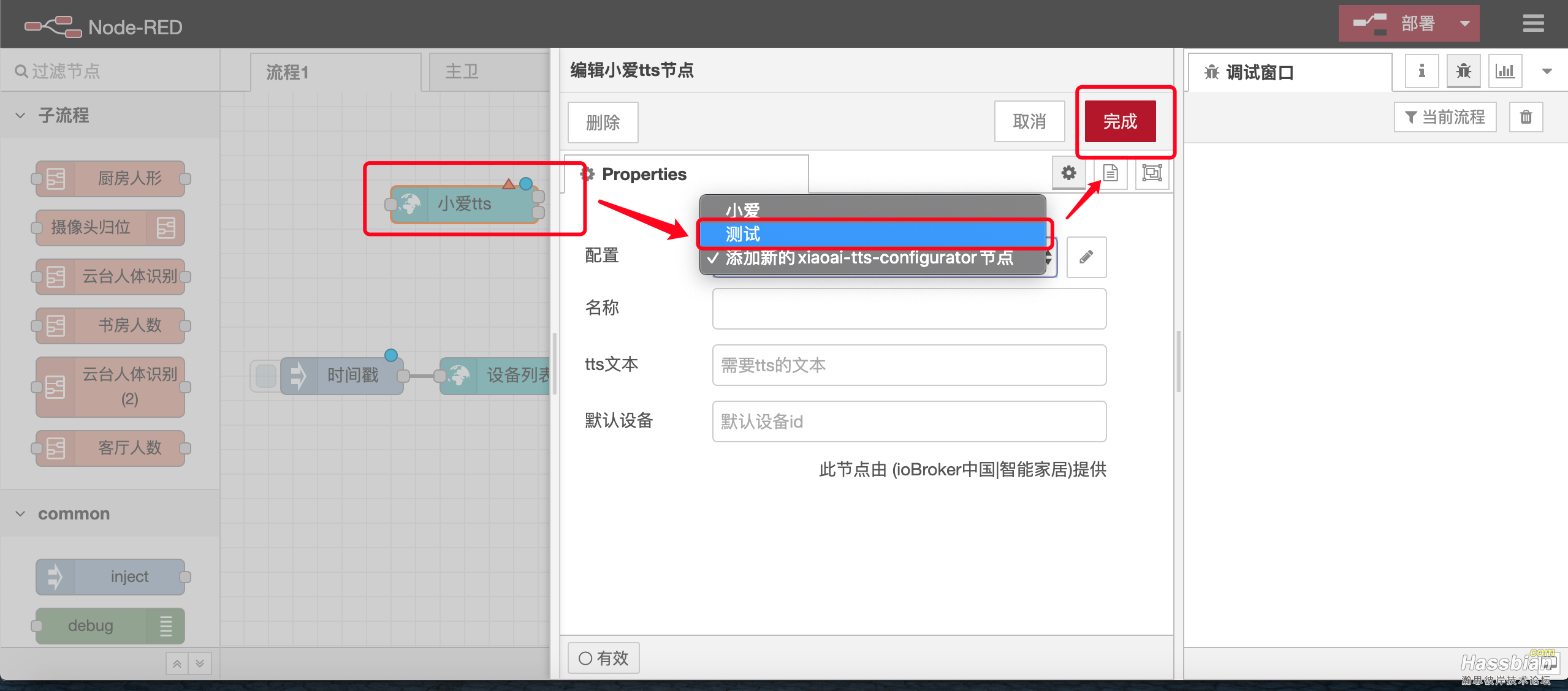This screenshot has width=1568, height=691.
Task: Click the 取消 cancel button
Action: click(1029, 121)
